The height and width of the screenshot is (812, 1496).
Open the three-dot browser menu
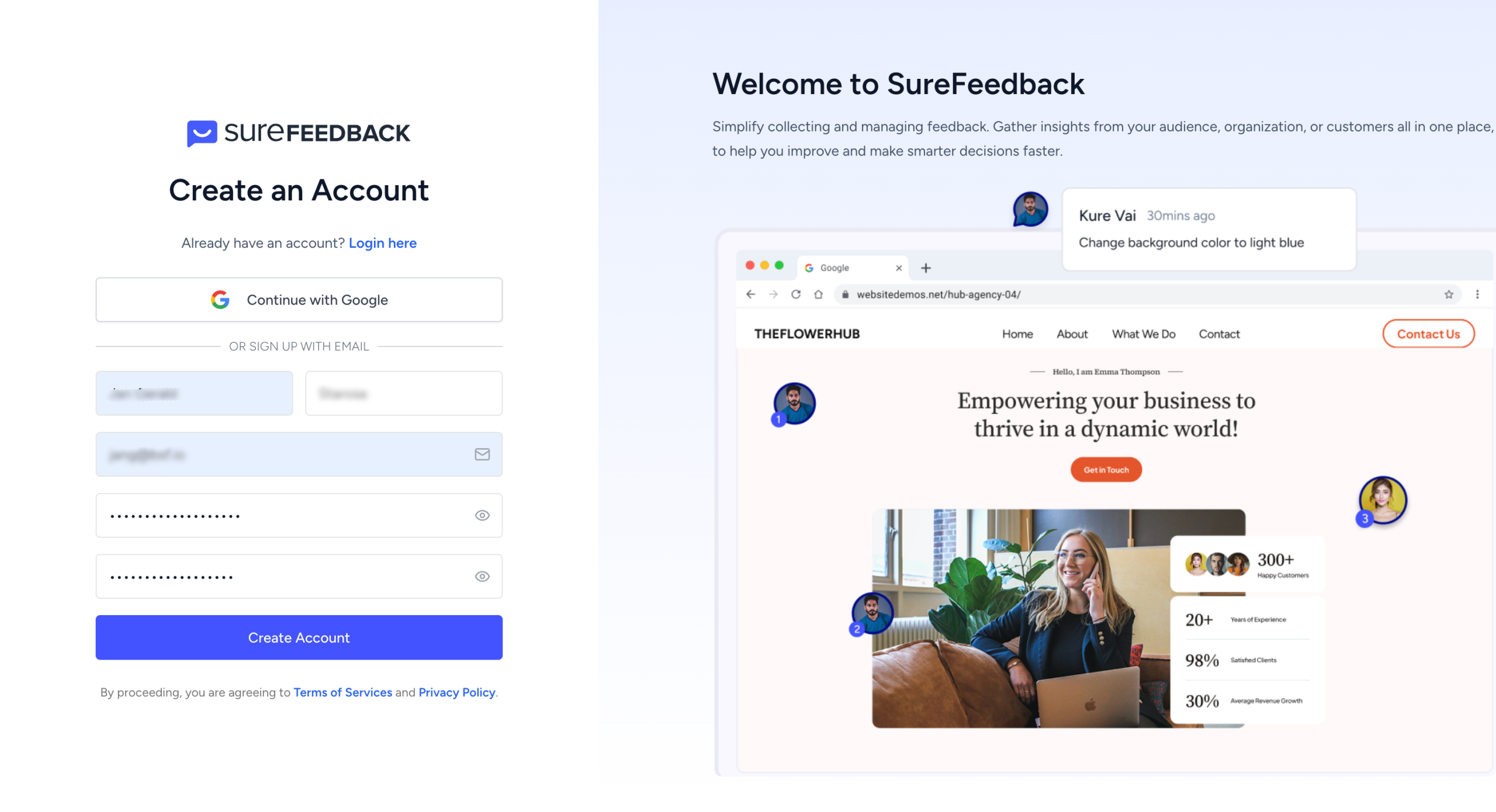point(1477,294)
